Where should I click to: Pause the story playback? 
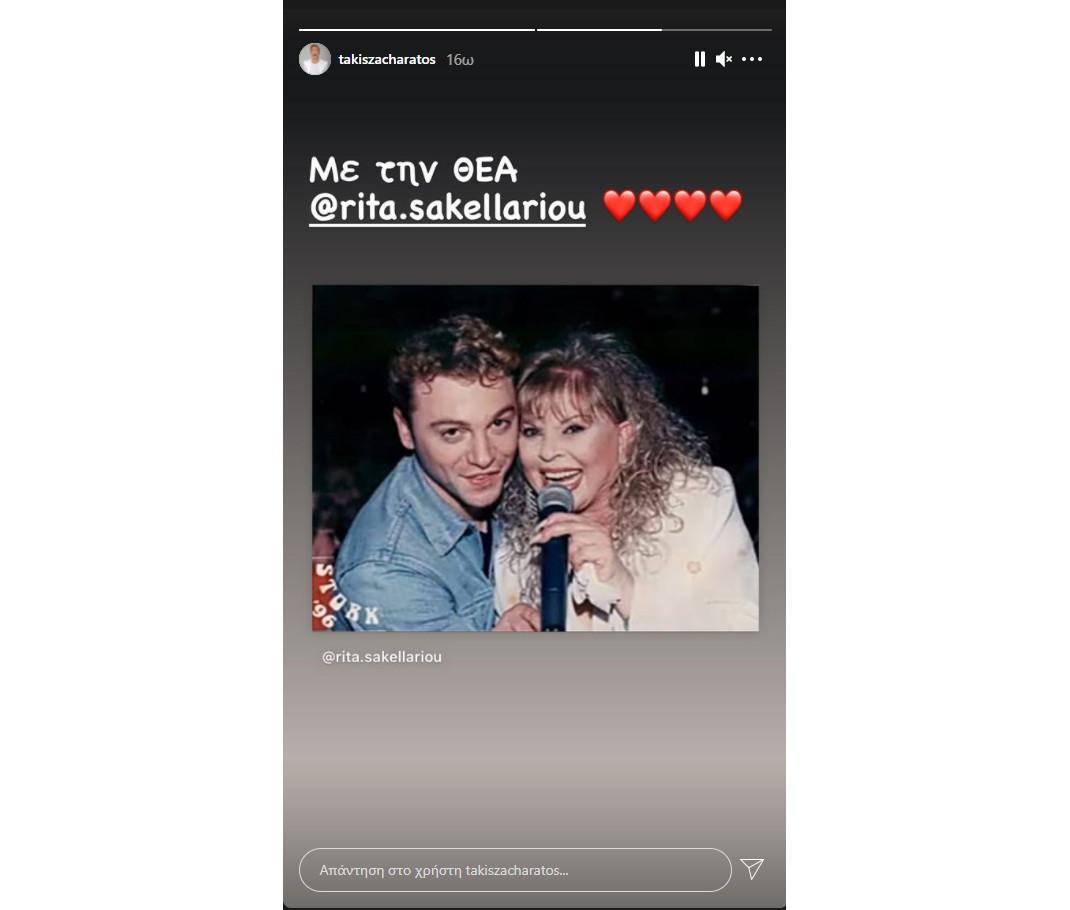click(699, 59)
